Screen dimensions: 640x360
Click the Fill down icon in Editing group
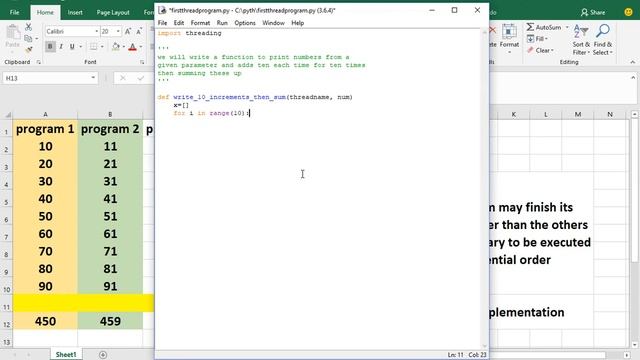coord(530,38)
